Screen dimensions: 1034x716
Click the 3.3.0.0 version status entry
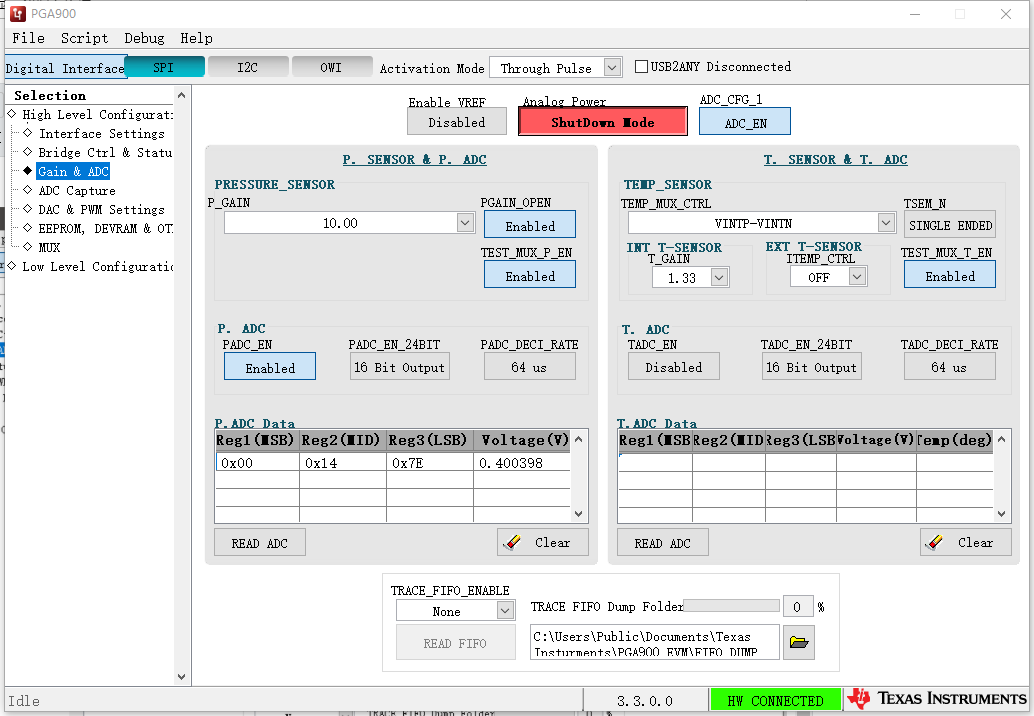[645, 700]
